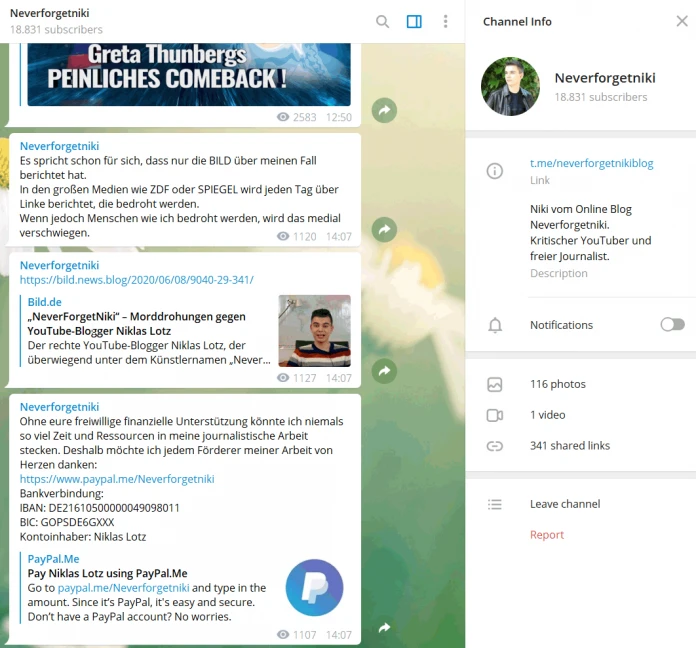Viewport: 696px width, 648px height.
Task: Click the chain link icon for shared links
Action: (494, 446)
